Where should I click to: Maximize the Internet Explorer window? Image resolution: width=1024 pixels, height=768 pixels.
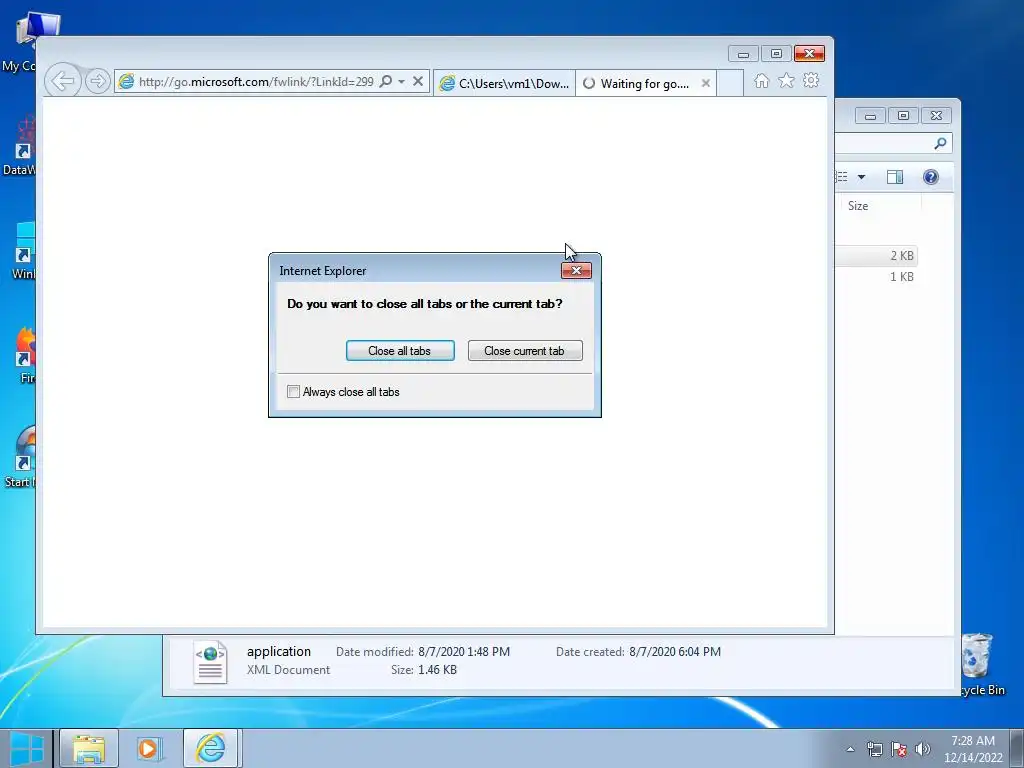(x=776, y=54)
